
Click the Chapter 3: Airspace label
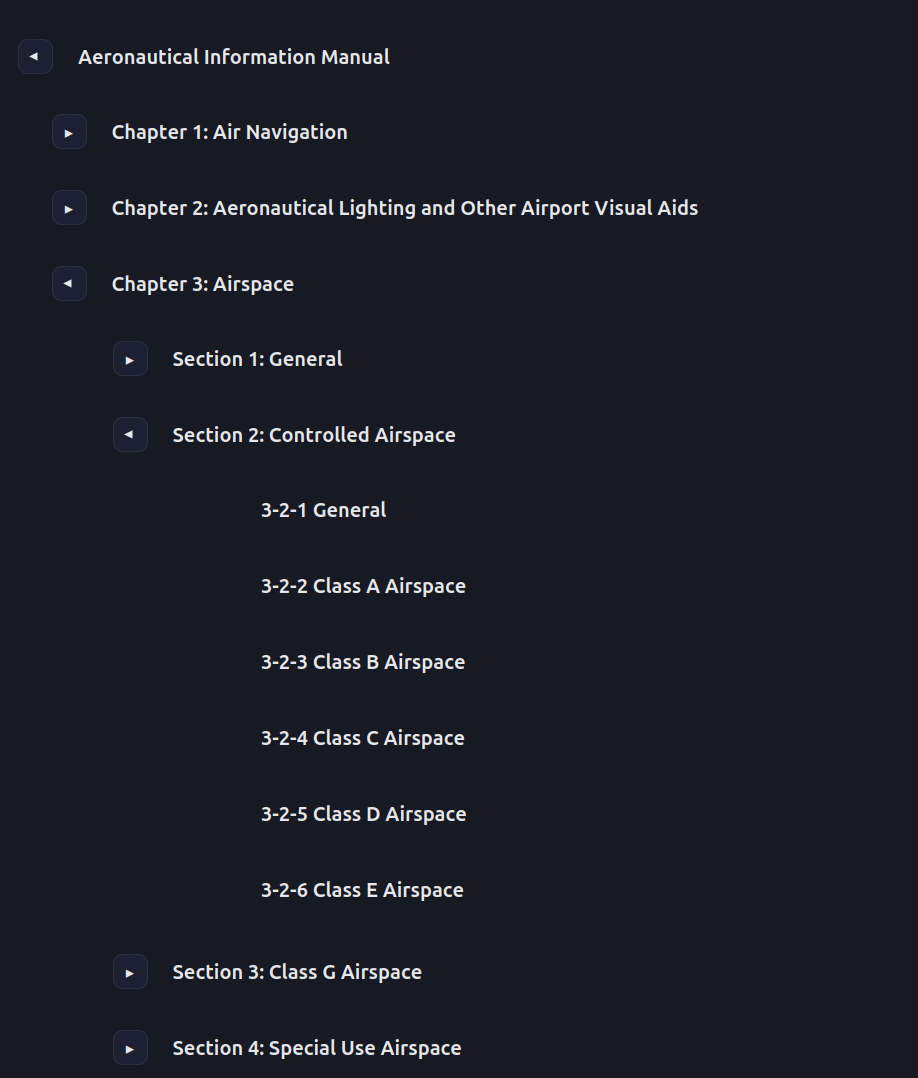[202, 284]
